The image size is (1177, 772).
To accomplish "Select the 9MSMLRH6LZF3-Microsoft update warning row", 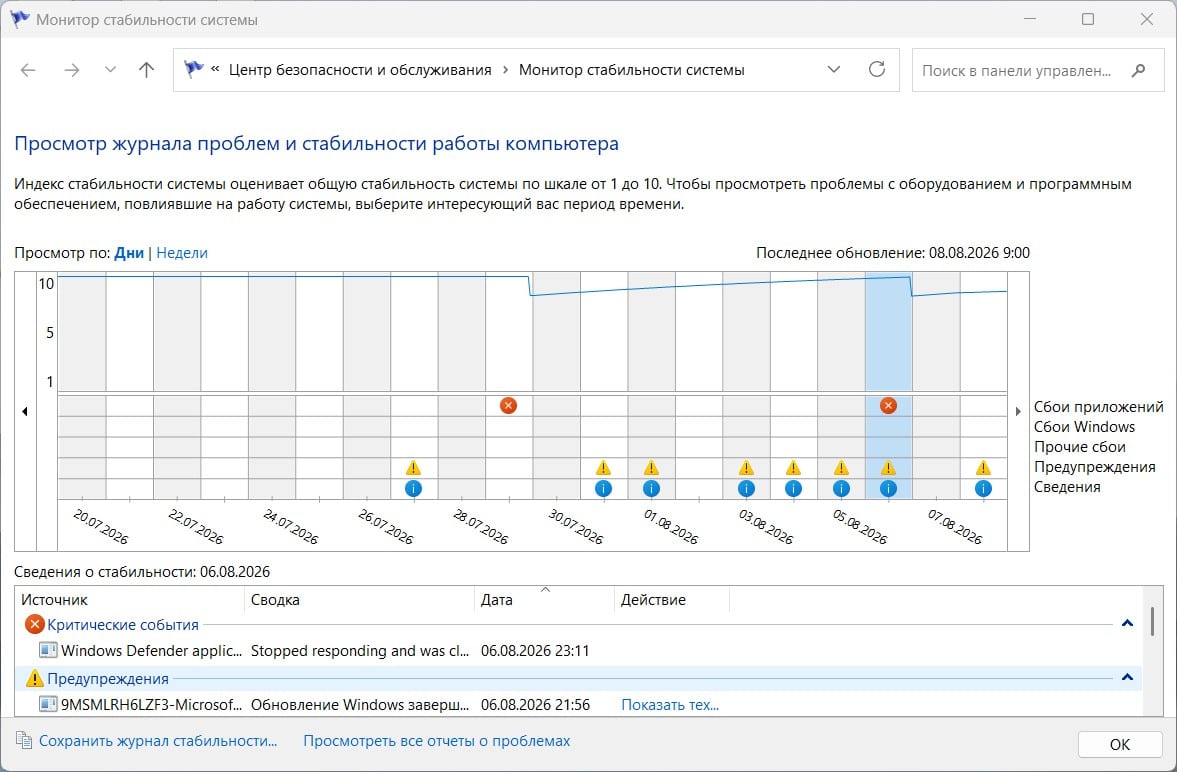I will click(x=578, y=704).
